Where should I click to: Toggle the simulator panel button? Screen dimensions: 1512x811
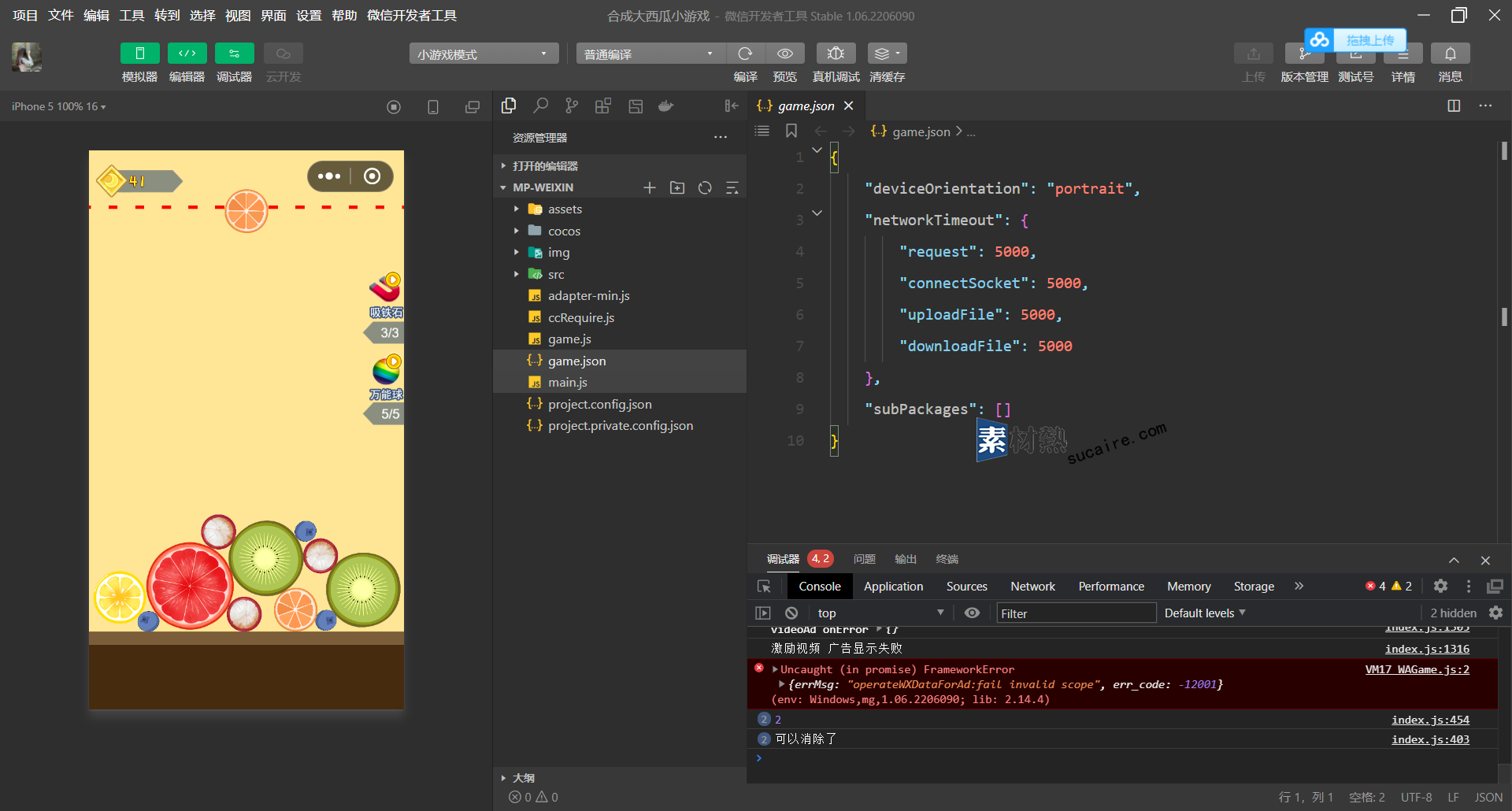139,54
